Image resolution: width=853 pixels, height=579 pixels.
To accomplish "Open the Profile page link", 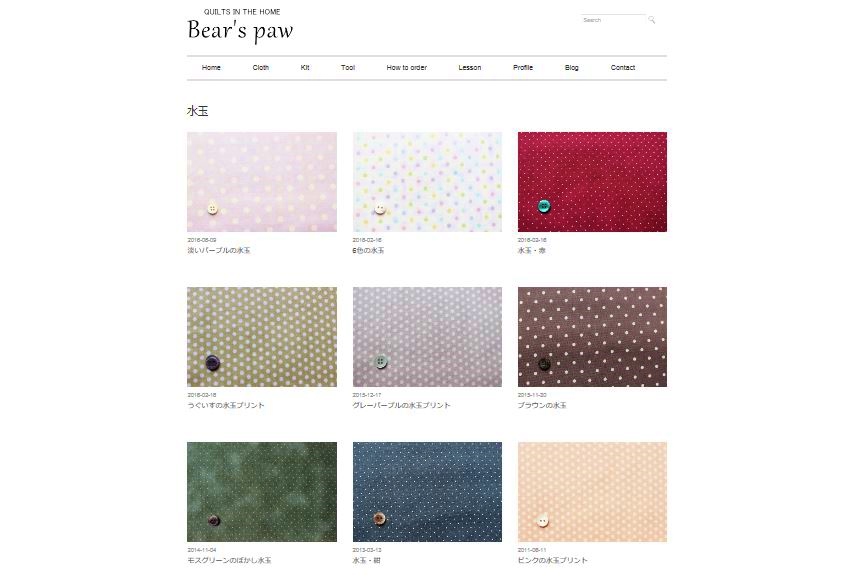I will 523,67.
